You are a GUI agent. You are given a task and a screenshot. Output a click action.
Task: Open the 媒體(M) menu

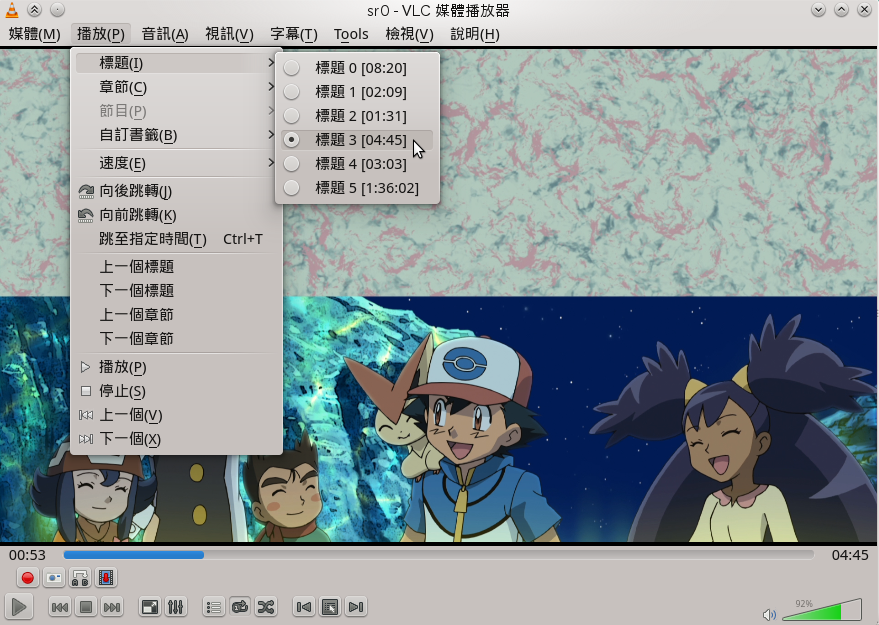(x=34, y=34)
